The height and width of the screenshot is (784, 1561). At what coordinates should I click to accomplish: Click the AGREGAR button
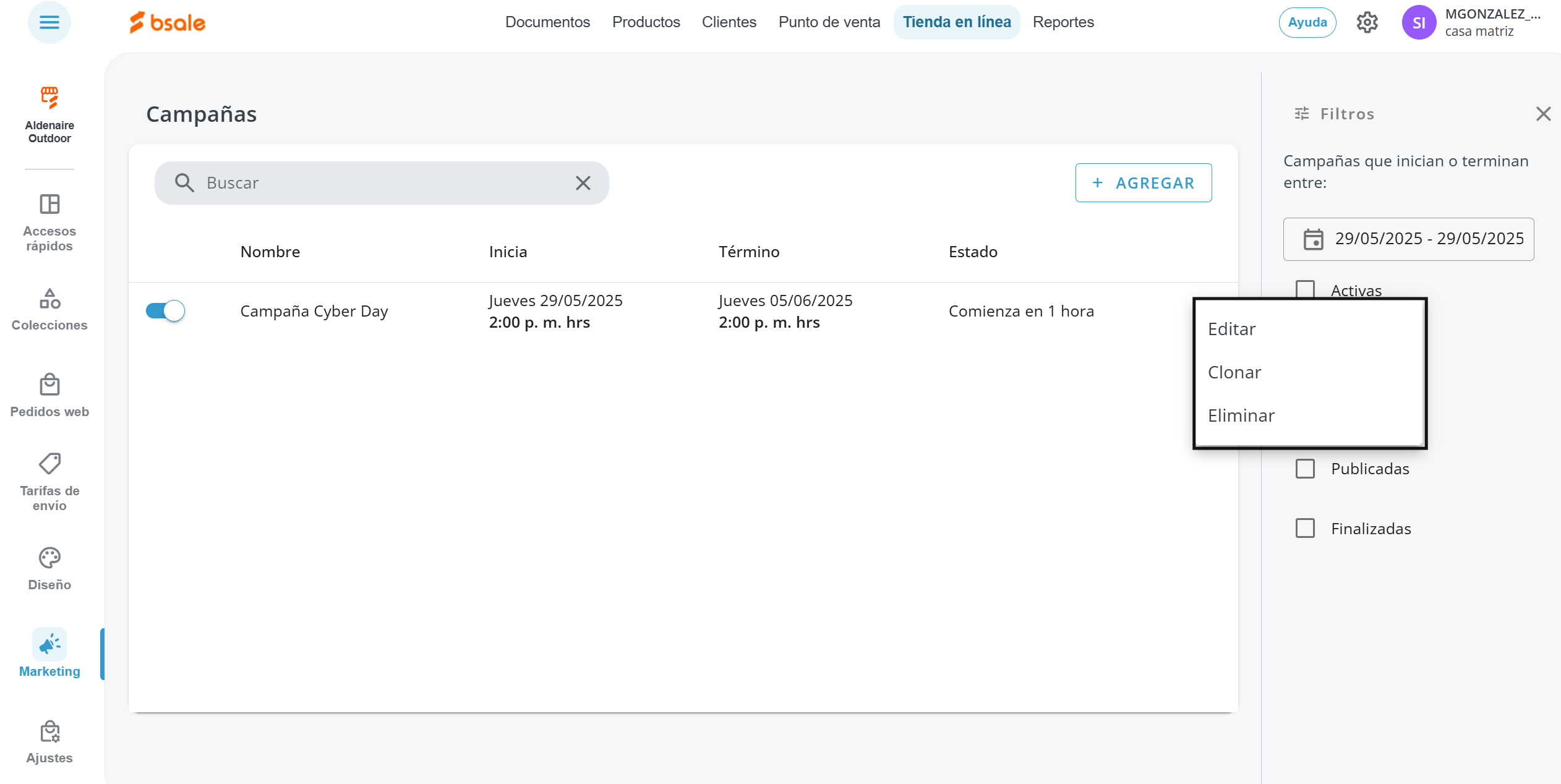[x=1143, y=183]
